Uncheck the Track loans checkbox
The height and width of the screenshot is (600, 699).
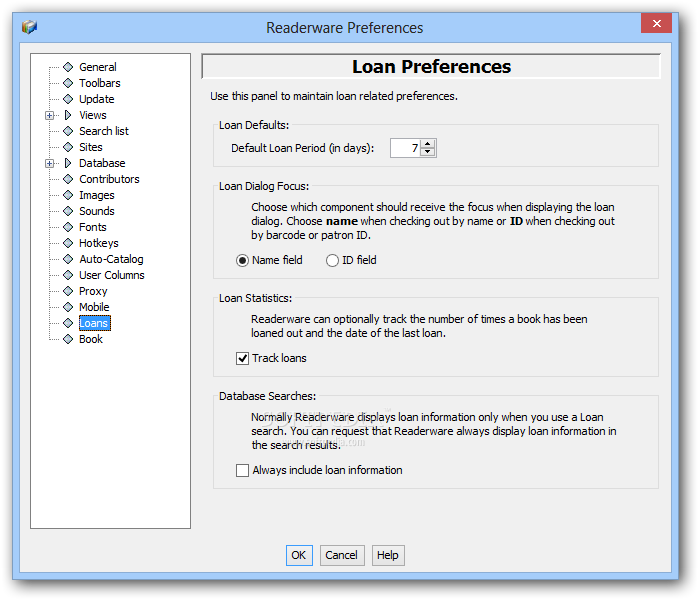(242, 358)
